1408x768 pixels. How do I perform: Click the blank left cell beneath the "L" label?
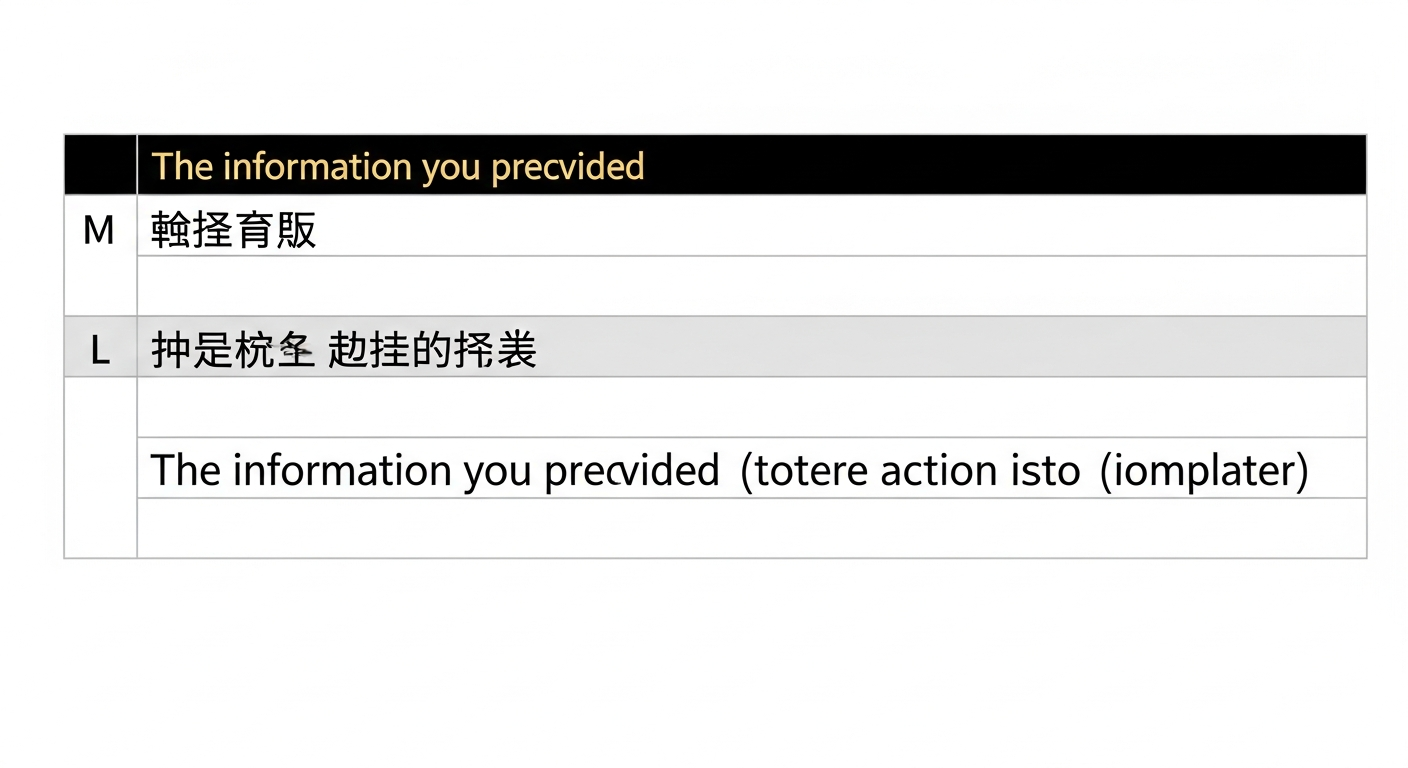point(100,466)
